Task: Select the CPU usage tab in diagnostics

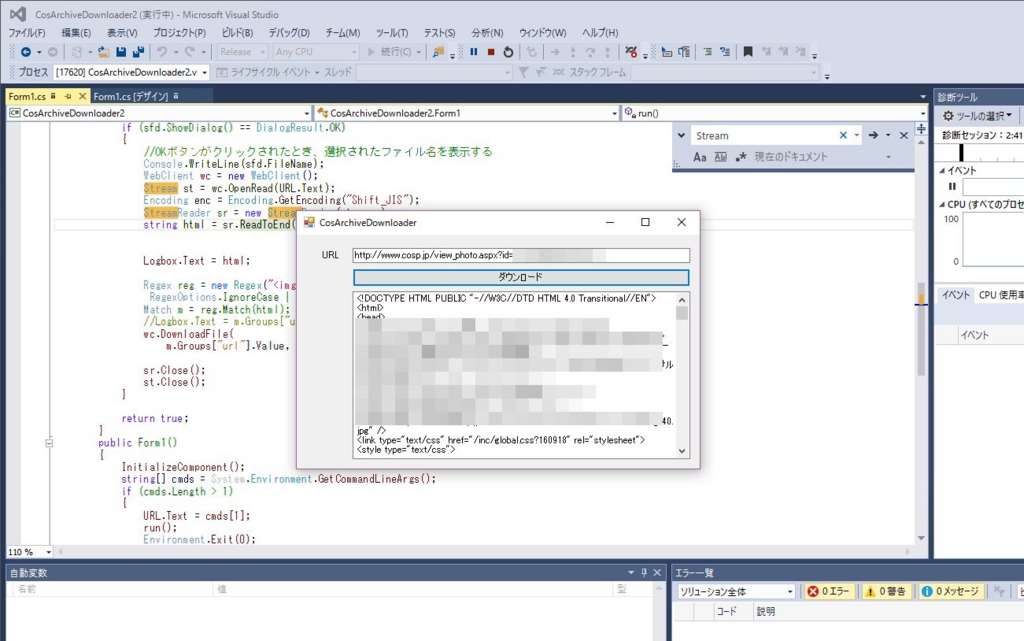Action: tap(1000, 295)
